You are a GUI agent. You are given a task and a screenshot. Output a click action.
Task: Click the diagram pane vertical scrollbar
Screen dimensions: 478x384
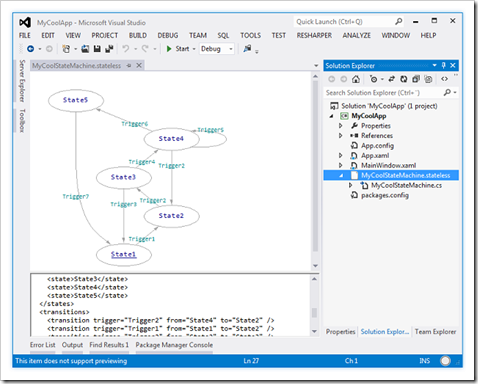(315, 166)
